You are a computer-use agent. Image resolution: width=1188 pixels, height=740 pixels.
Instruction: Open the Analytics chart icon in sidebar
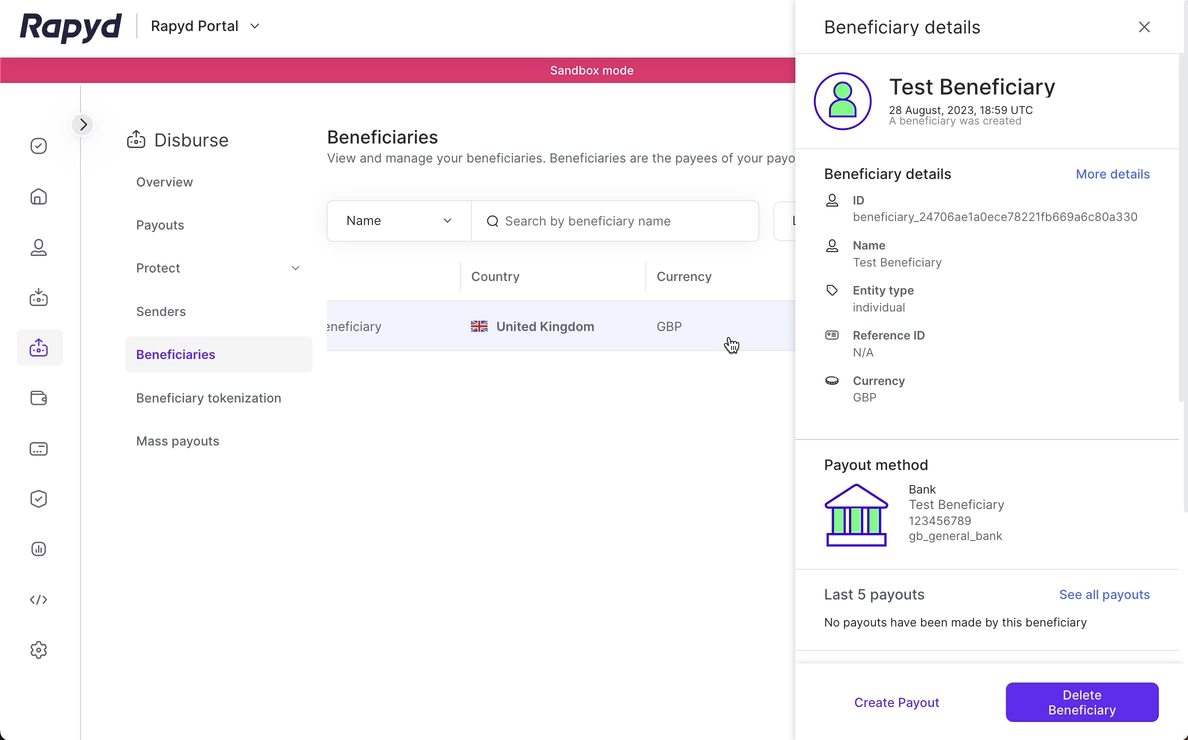38,548
